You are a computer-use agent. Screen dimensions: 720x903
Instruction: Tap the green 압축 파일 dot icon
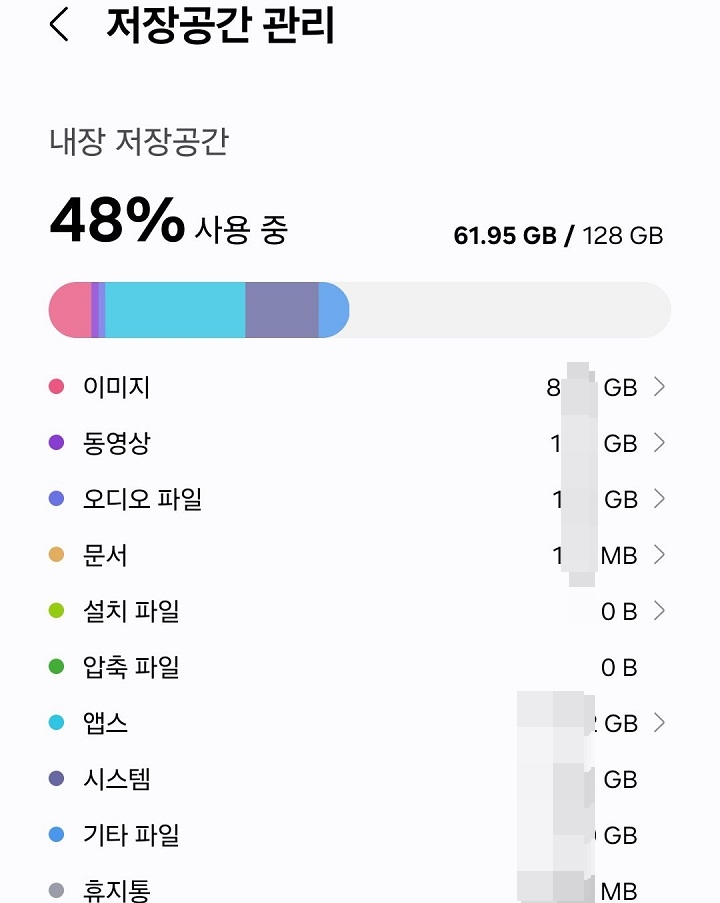coord(57,667)
